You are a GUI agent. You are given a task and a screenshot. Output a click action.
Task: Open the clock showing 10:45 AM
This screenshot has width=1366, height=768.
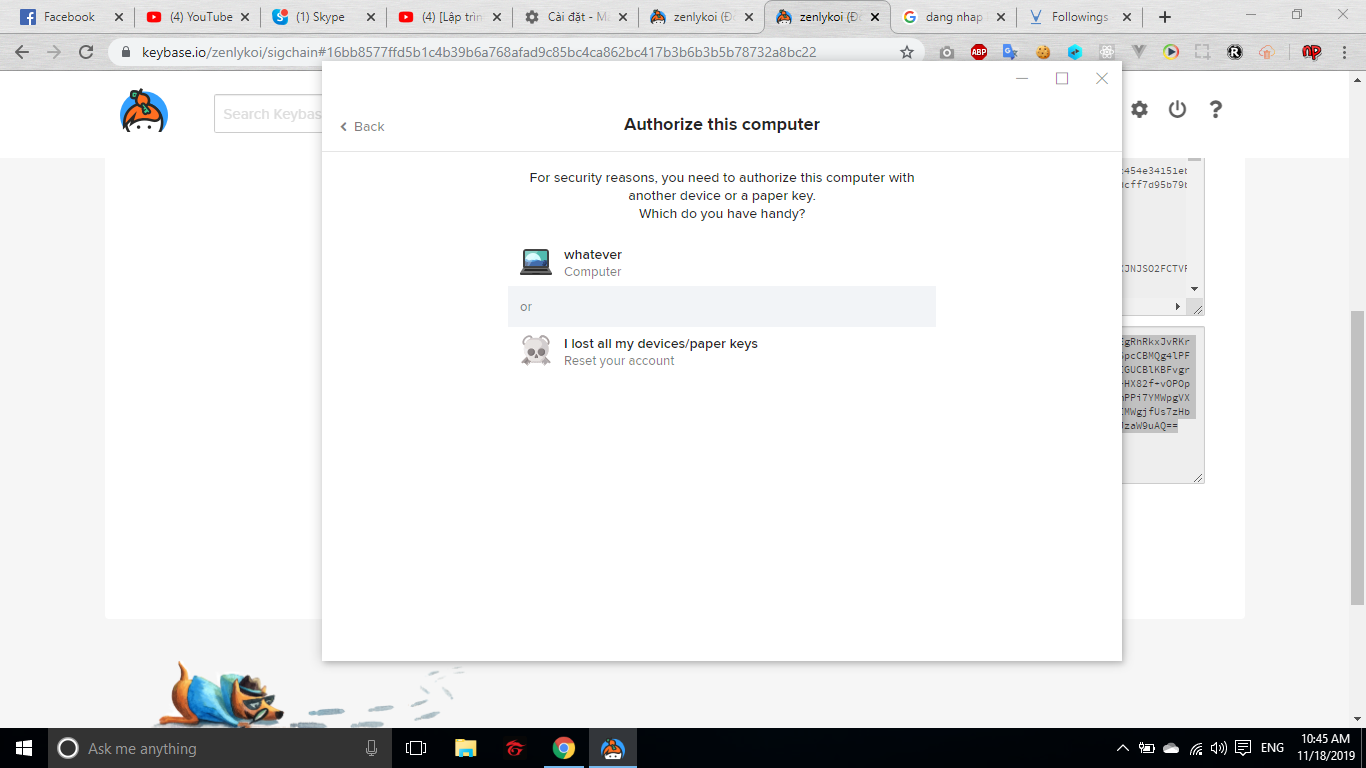[1324, 748]
